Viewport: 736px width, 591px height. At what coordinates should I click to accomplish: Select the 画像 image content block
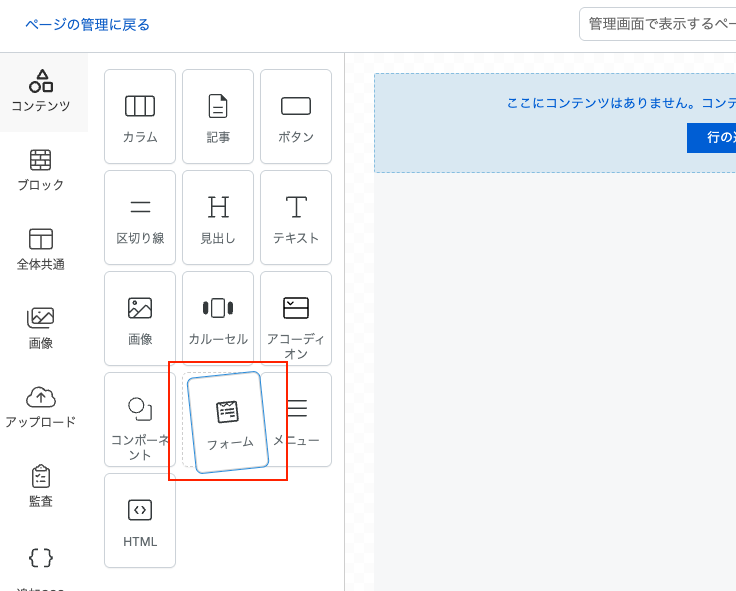point(140,319)
